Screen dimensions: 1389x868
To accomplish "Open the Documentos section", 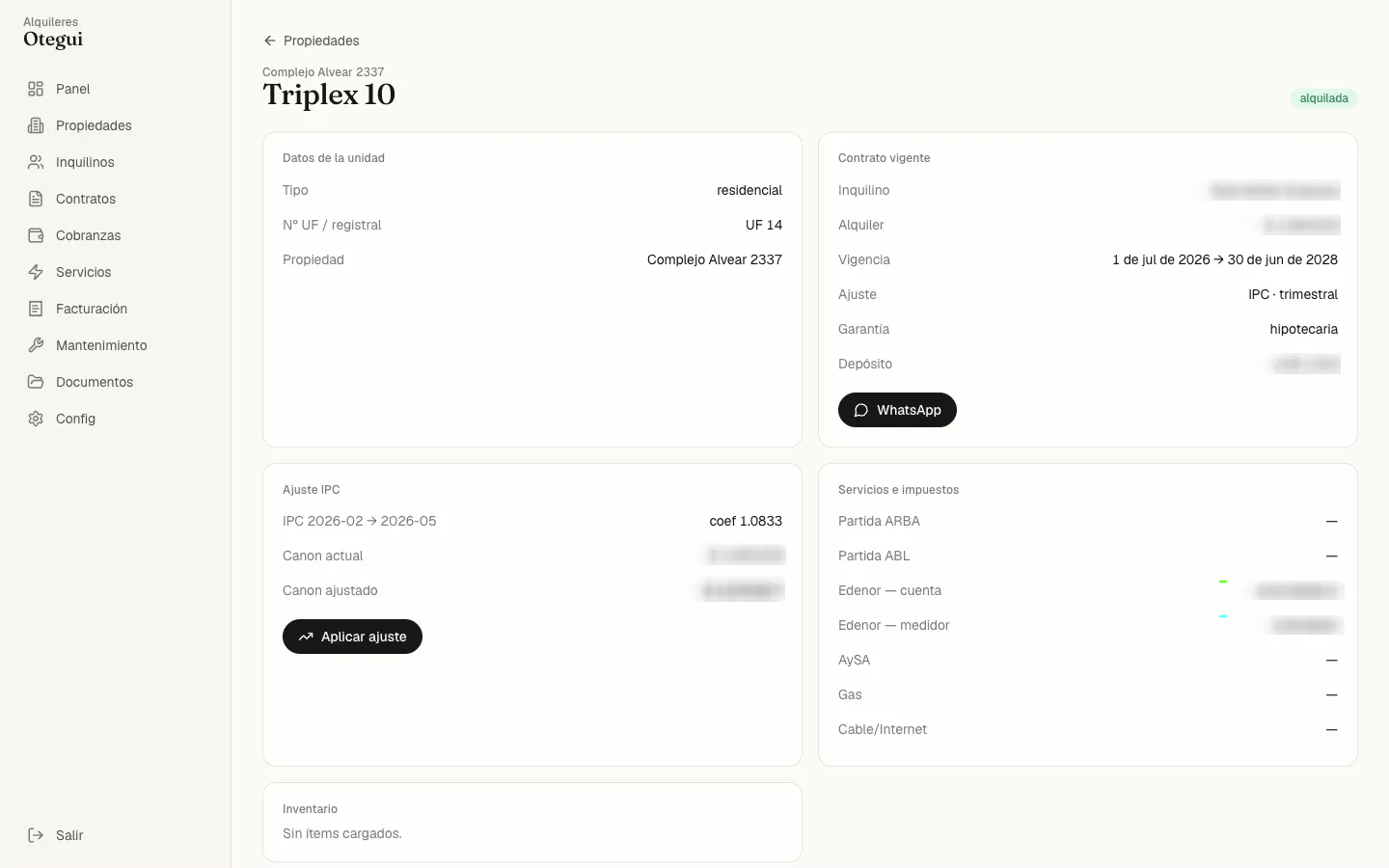I will click(x=116, y=382).
